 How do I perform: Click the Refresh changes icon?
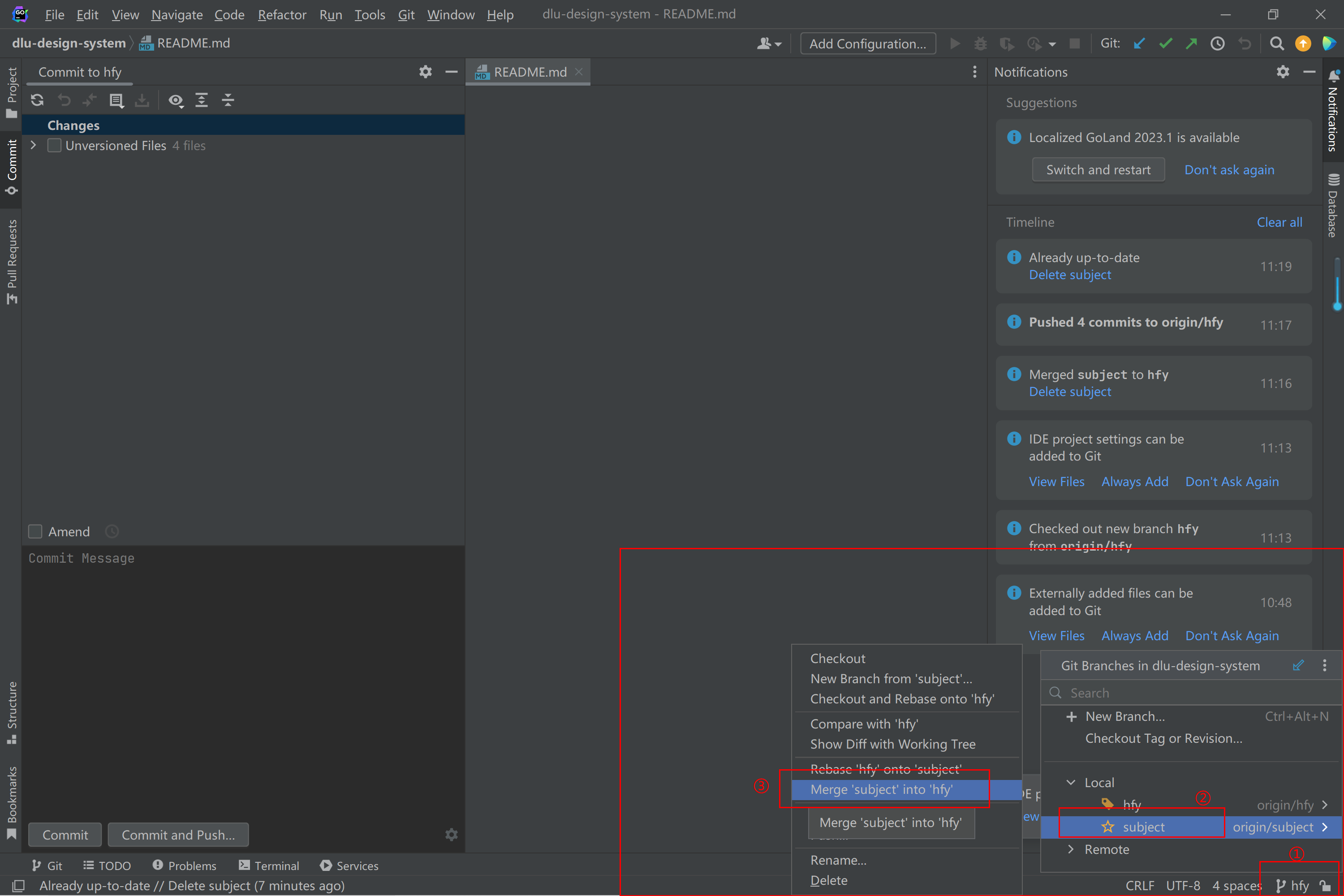[38, 100]
